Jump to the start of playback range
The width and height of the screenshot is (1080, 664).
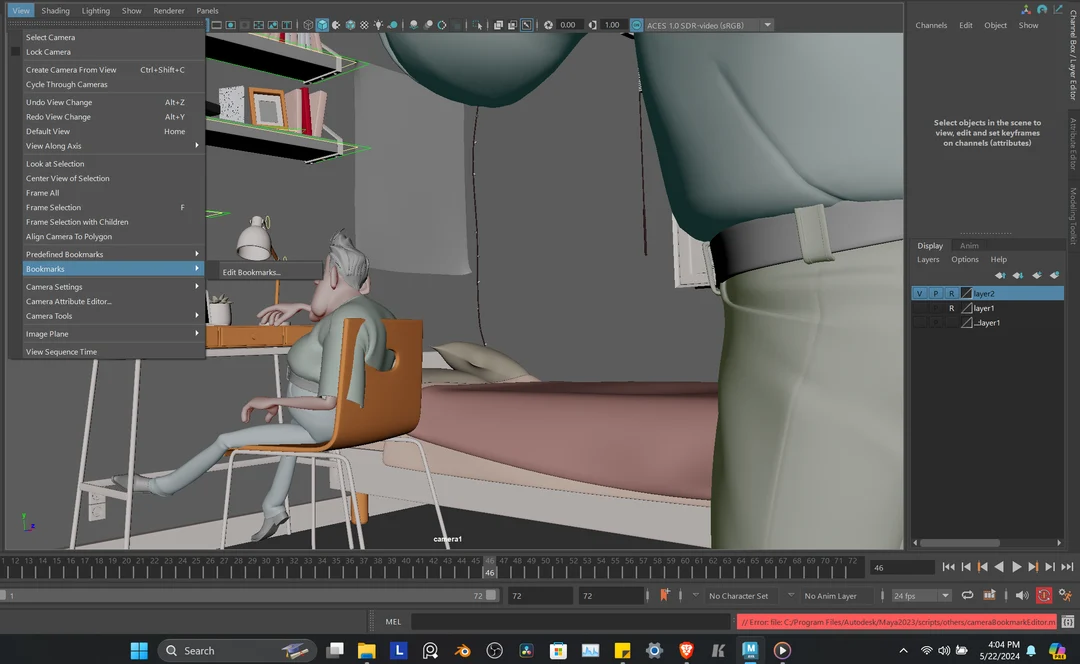coord(948,567)
